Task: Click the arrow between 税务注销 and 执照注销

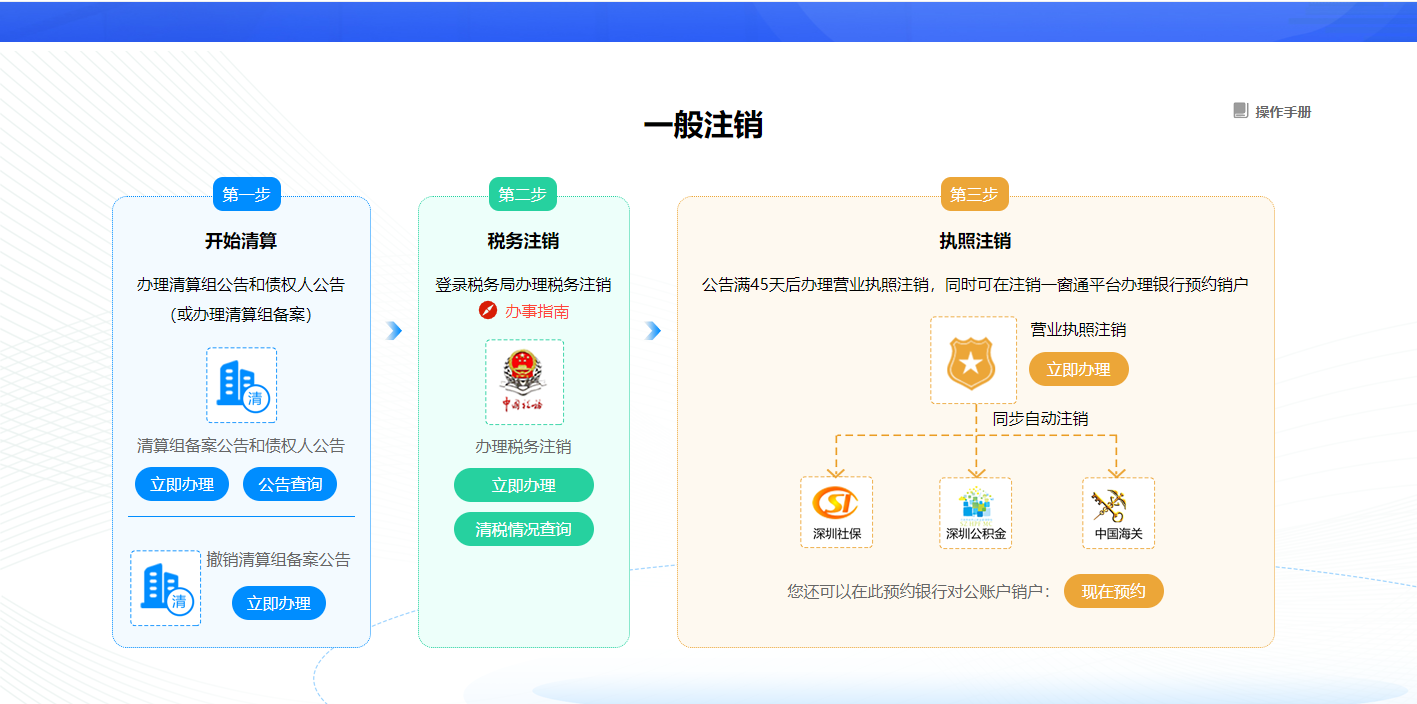Action: [653, 330]
